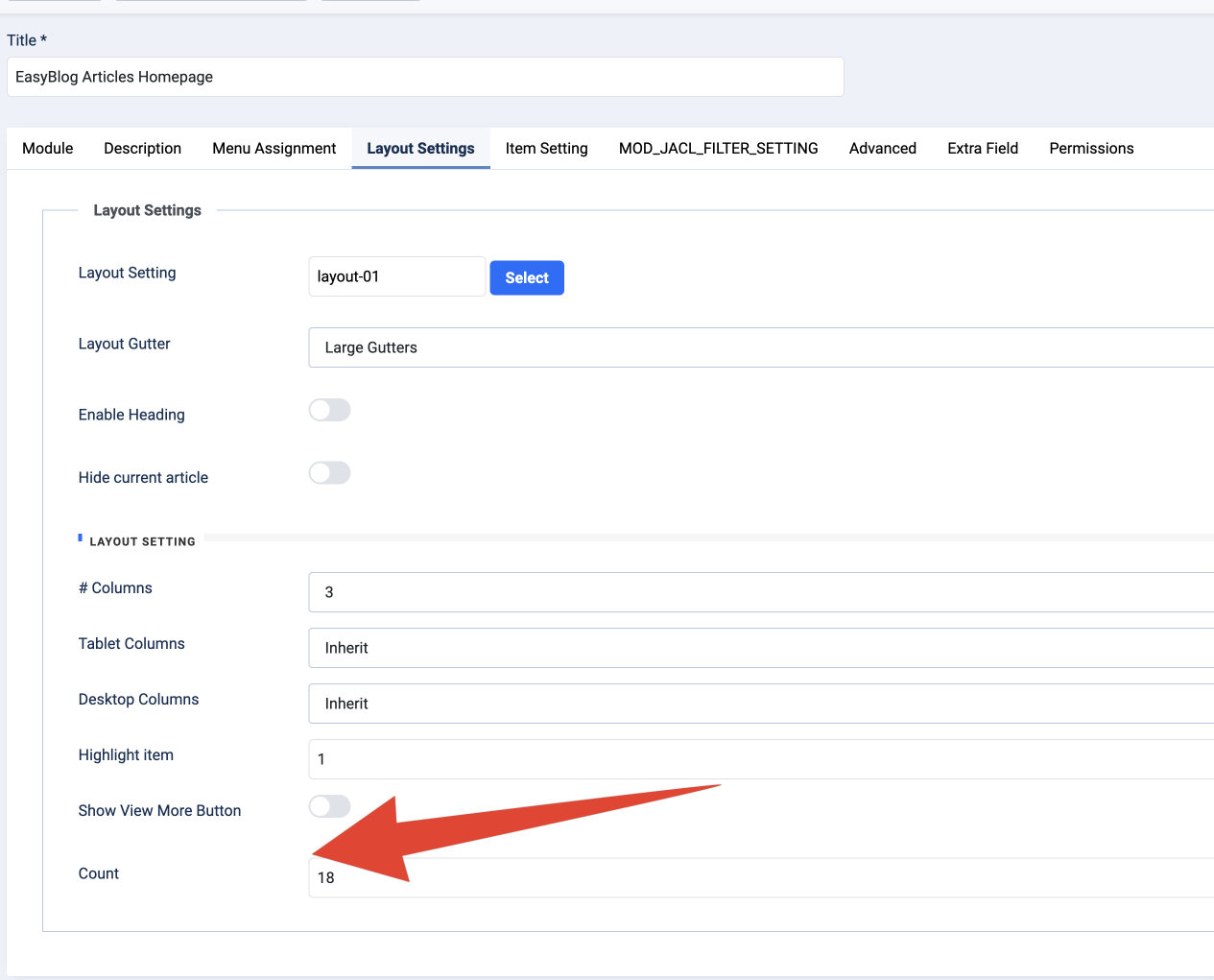Click the blue Select layout button
This screenshot has height=980, width=1214.
(527, 278)
